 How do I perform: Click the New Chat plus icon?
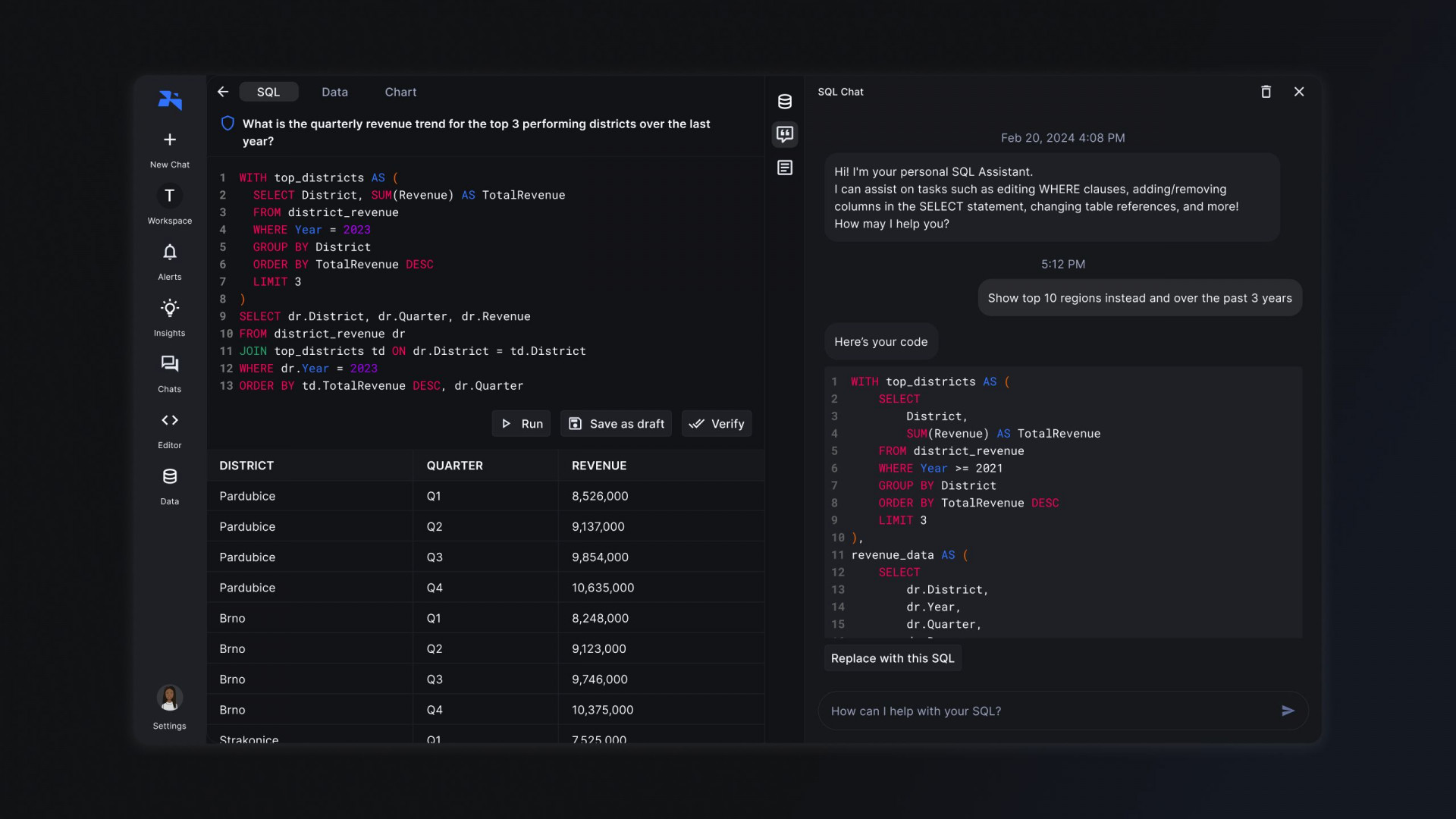pos(170,140)
